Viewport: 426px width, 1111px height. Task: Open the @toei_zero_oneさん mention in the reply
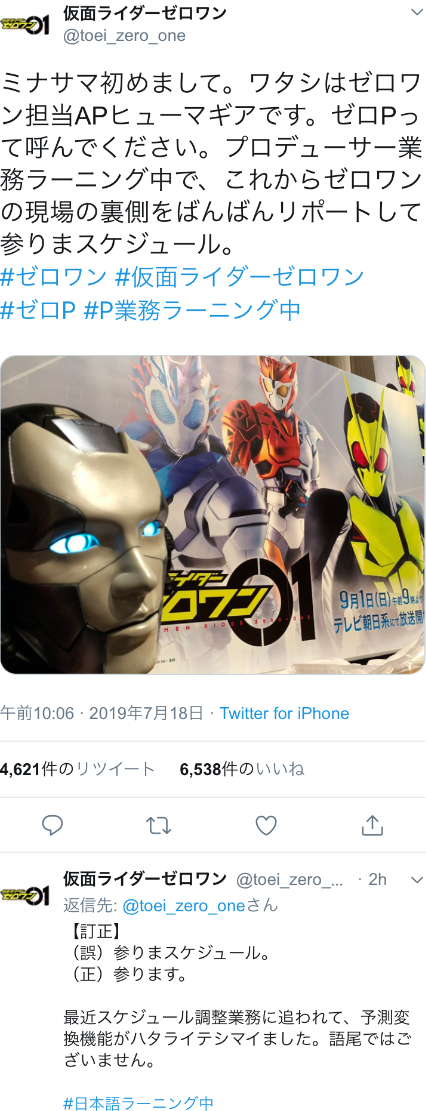point(201,905)
